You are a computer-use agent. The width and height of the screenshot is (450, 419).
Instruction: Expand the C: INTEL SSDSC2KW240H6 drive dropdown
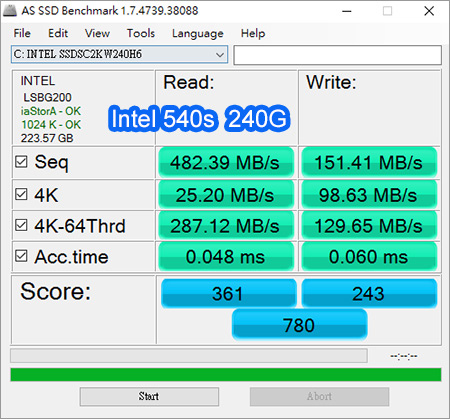119,54
